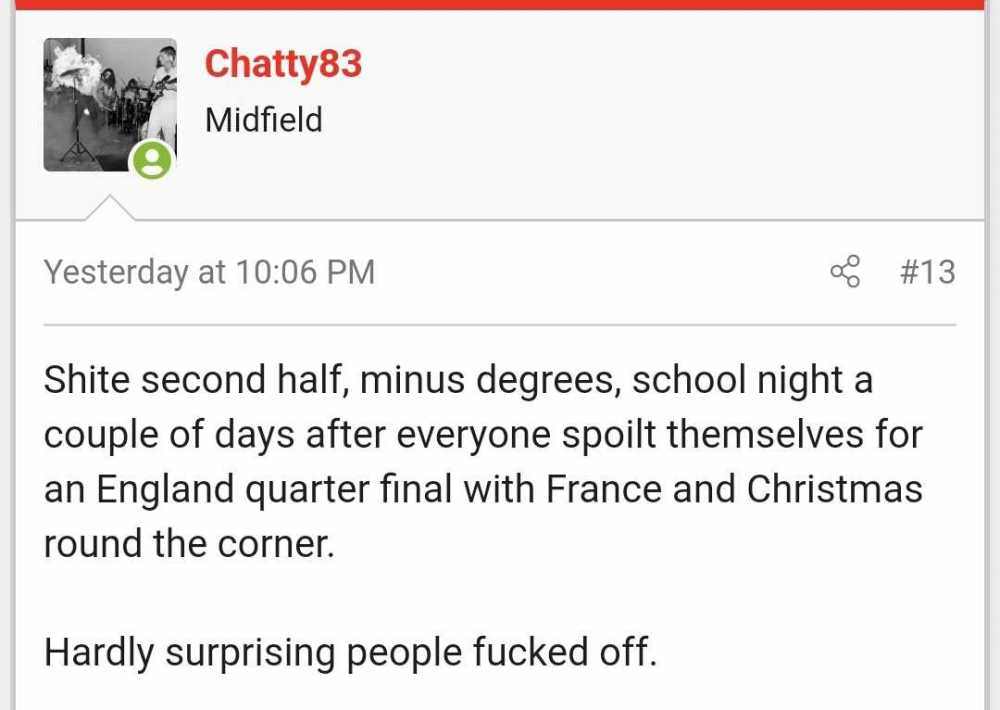Viewport: 1000px width, 710px height.
Task: Click the red bar above the post
Action: tap(500, 4)
